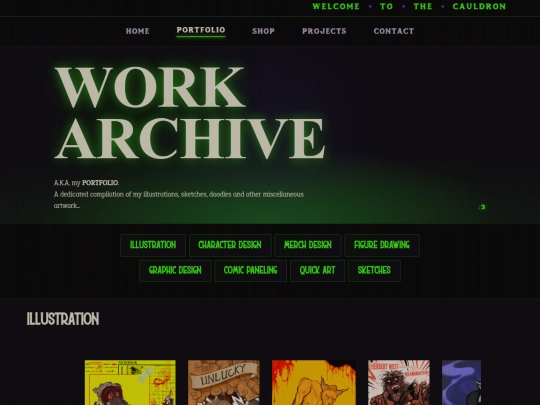Go to the Home page
This screenshot has width=540, height=405.
tap(137, 31)
